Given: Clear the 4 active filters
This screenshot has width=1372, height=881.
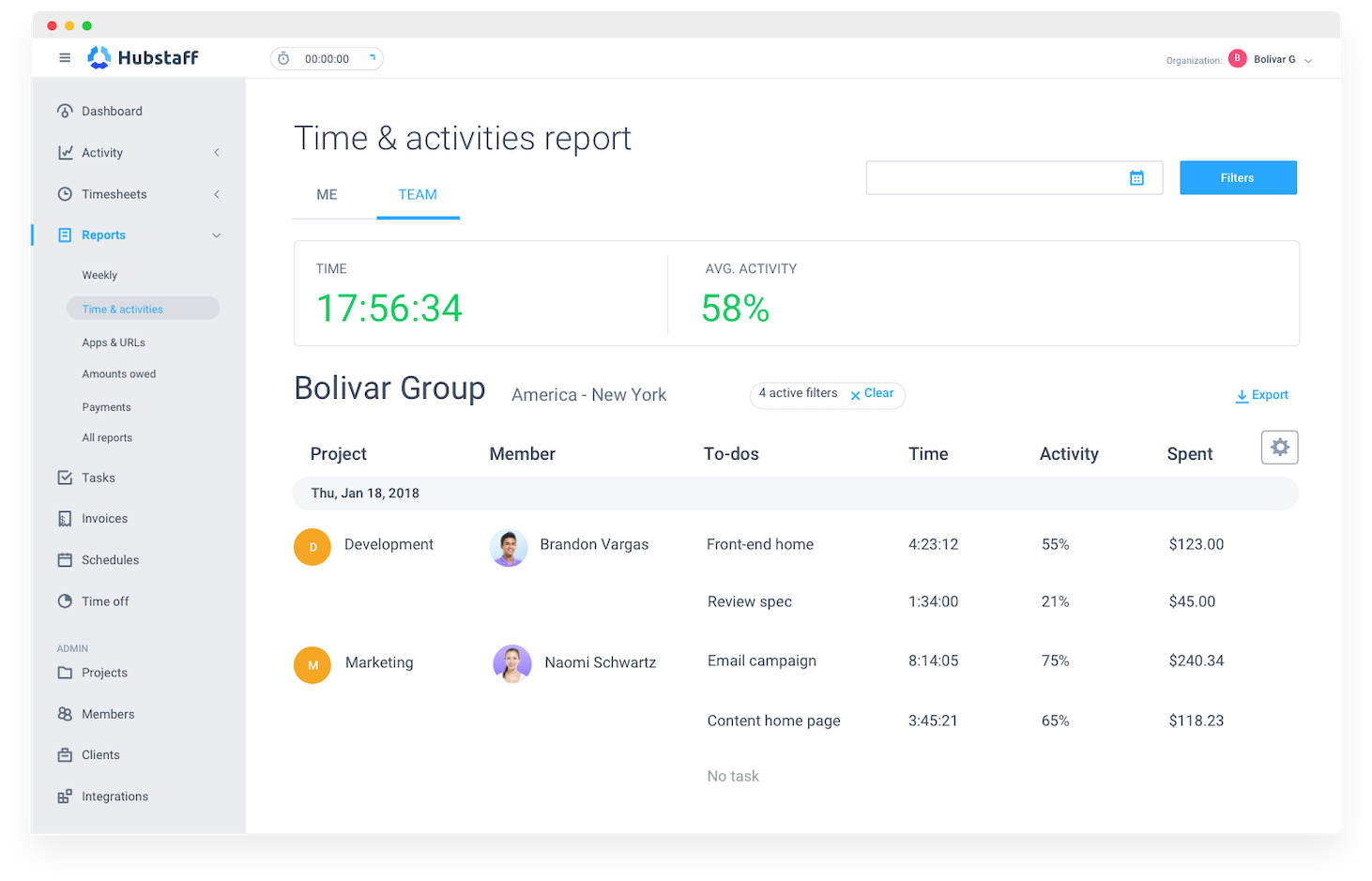Looking at the screenshot, I should pos(871,394).
